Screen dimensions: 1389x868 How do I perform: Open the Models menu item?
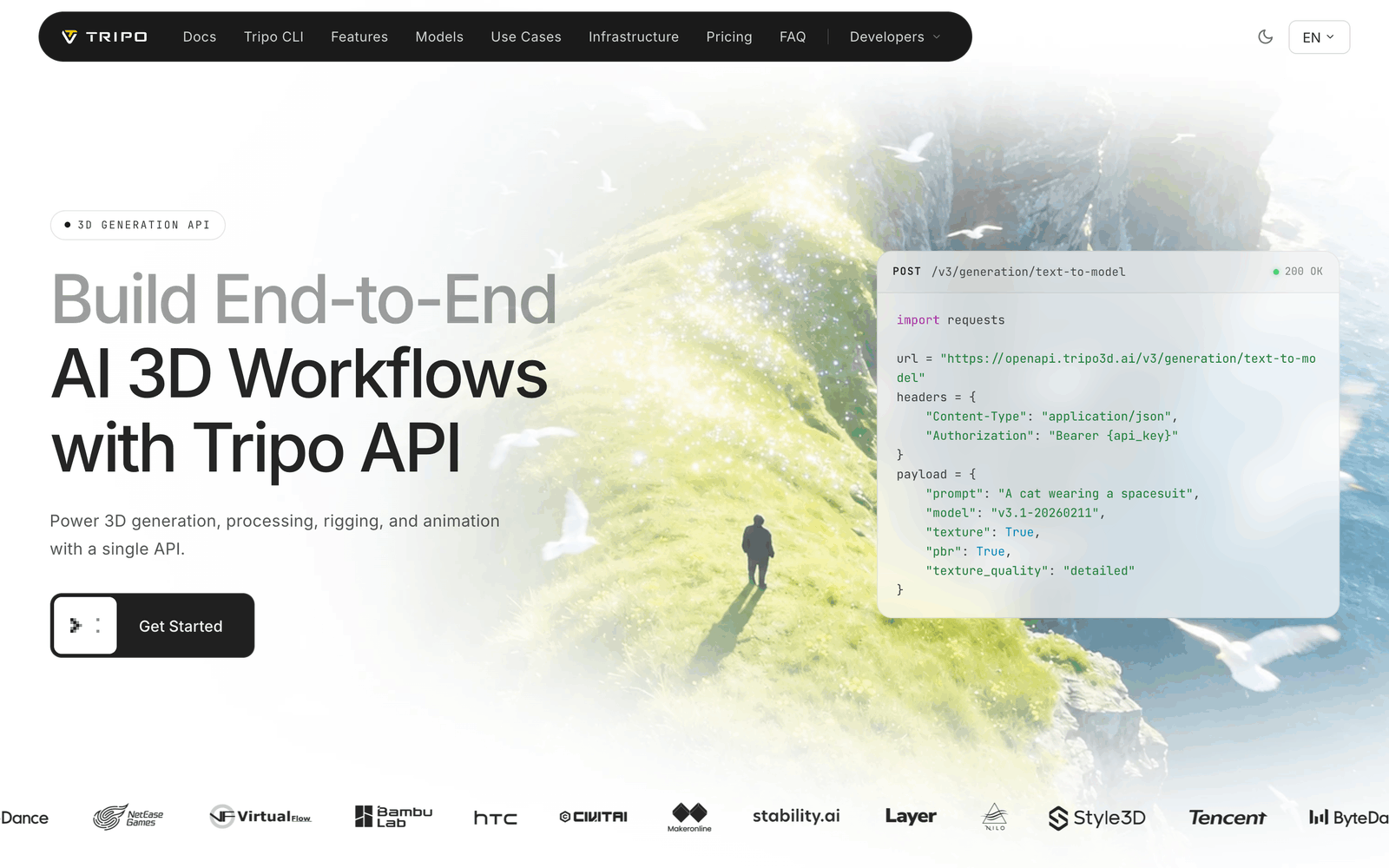point(439,36)
